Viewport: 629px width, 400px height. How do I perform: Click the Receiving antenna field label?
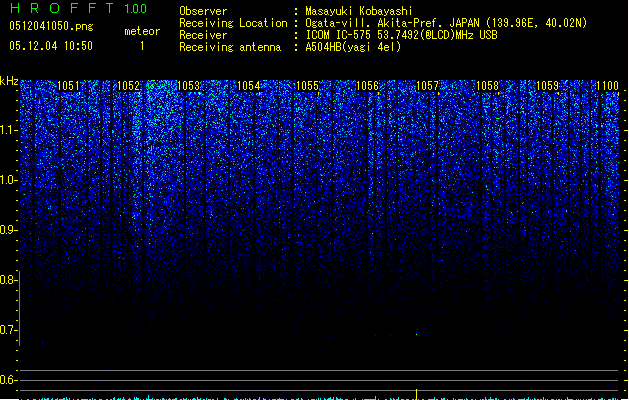(230, 47)
